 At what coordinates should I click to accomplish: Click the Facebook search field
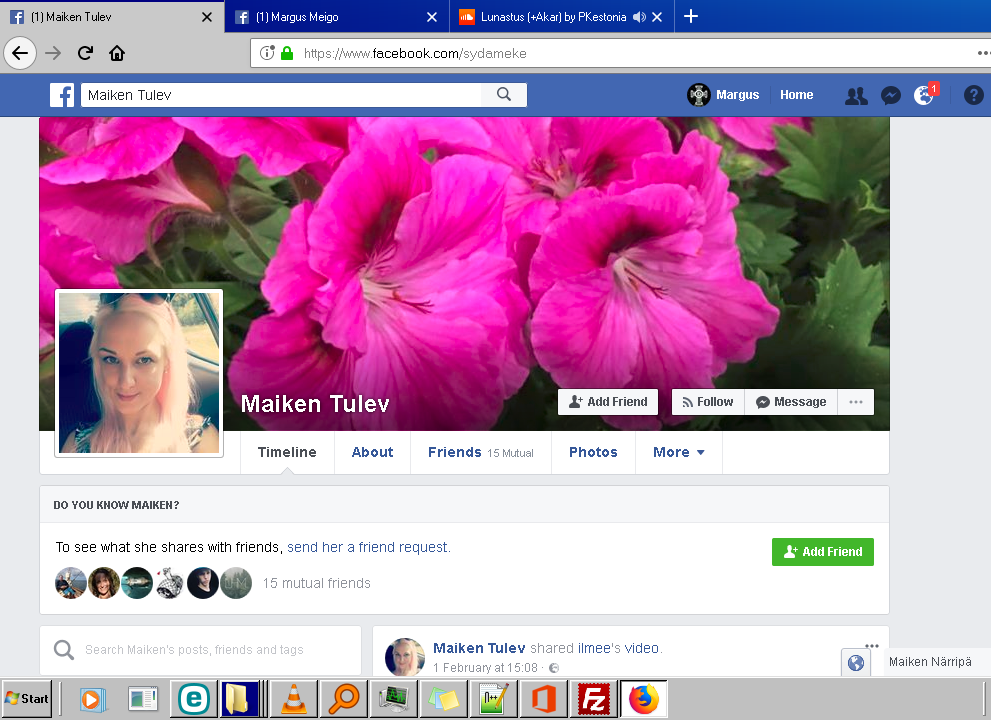coord(281,95)
